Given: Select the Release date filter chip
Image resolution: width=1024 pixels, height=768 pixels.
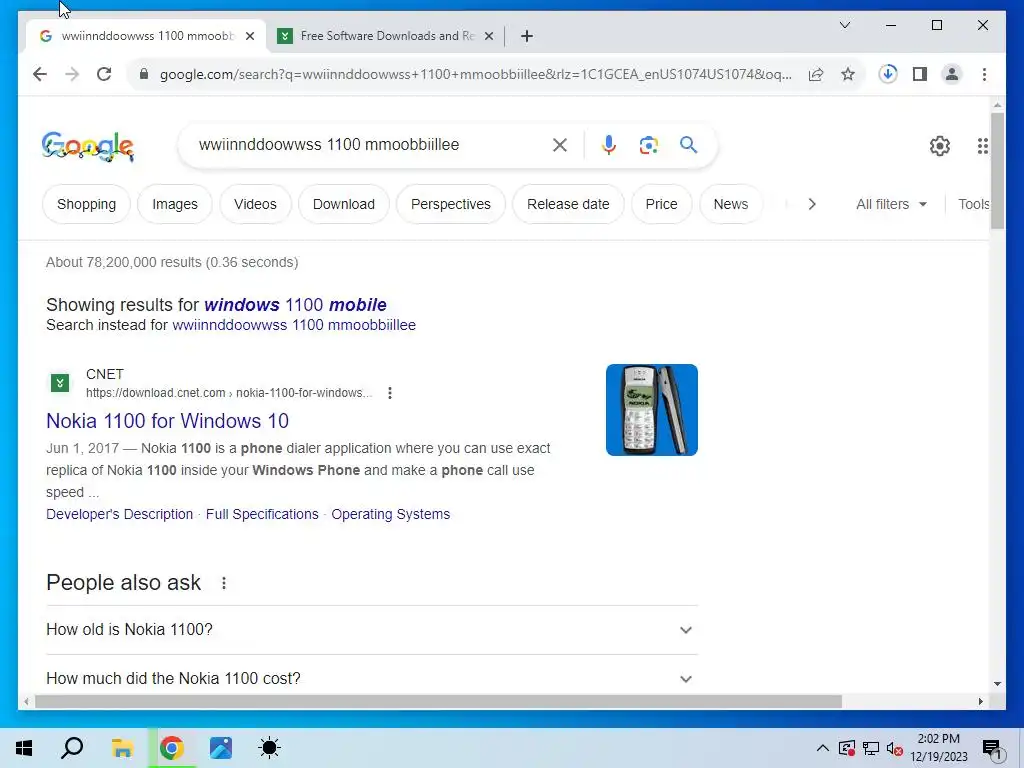Looking at the screenshot, I should point(568,204).
